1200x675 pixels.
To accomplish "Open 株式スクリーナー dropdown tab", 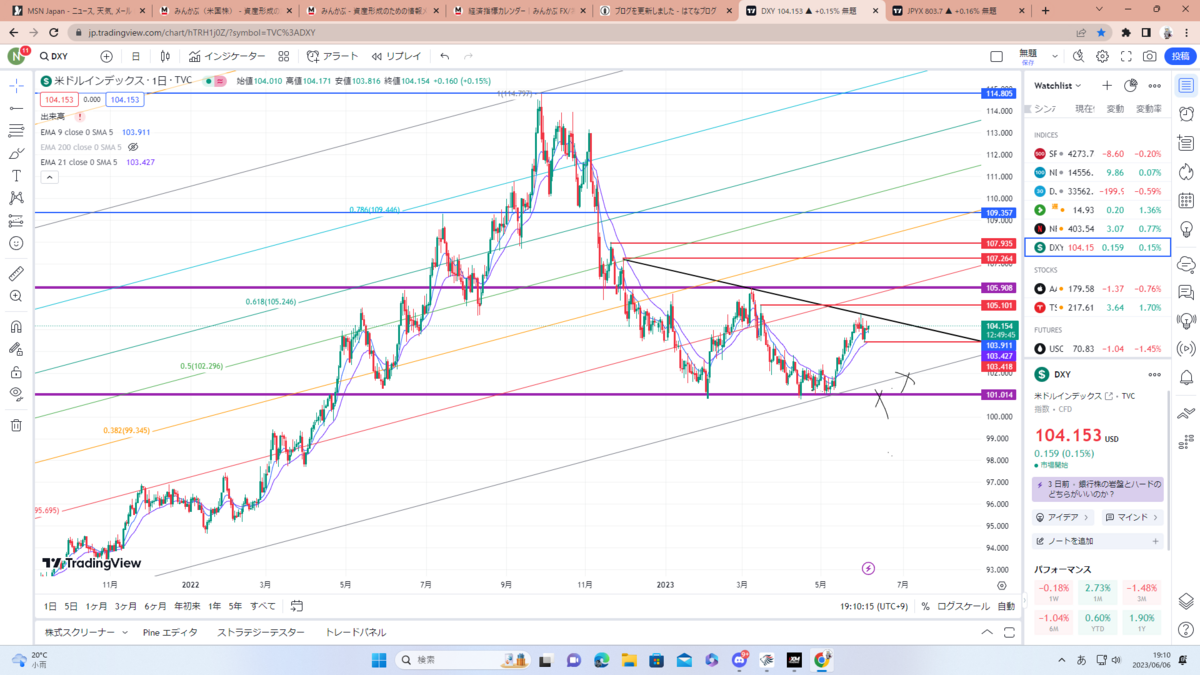I will (86, 632).
